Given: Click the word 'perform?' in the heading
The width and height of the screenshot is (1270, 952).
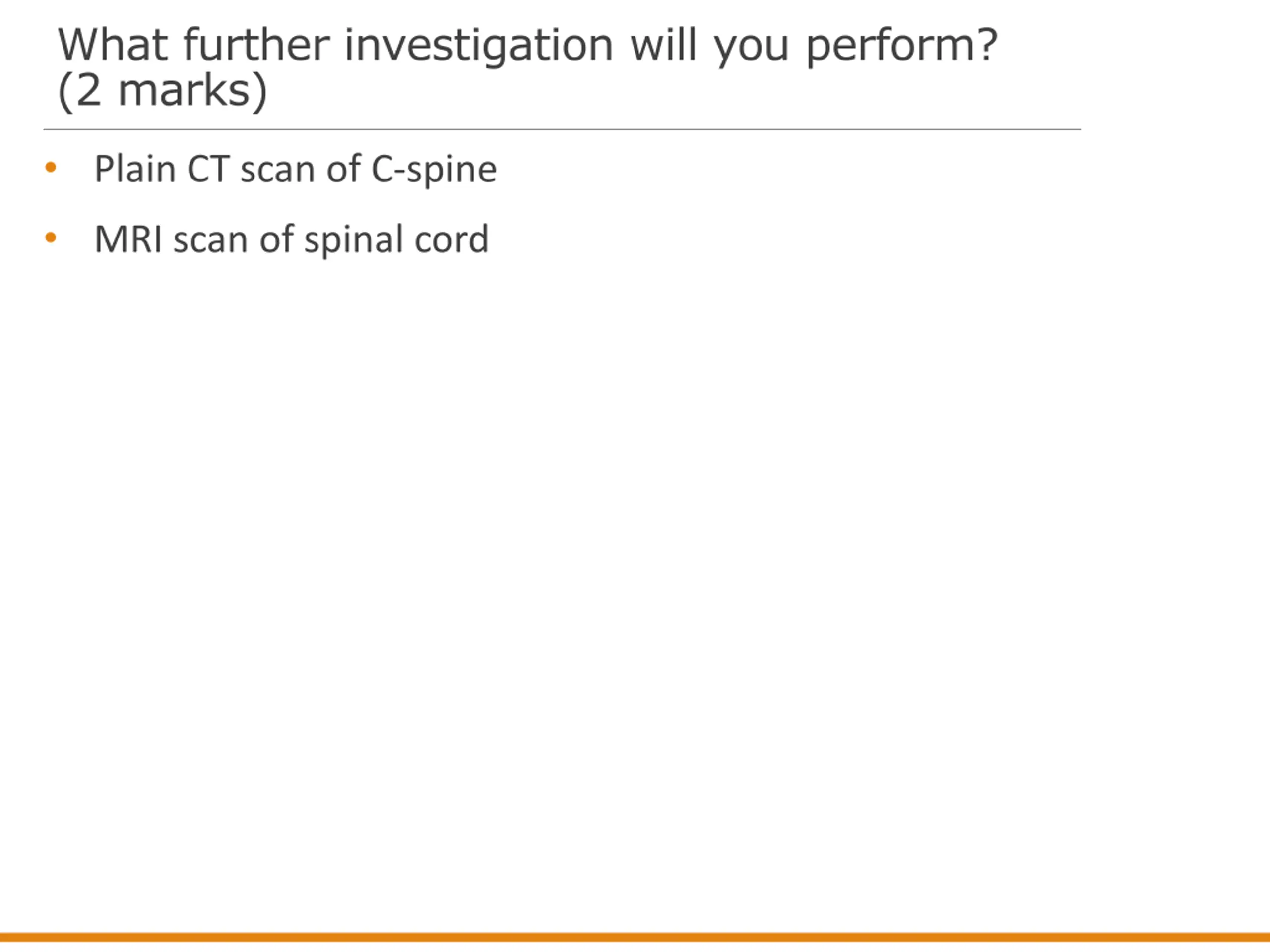Looking at the screenshot, I should [x=902, y=46].
